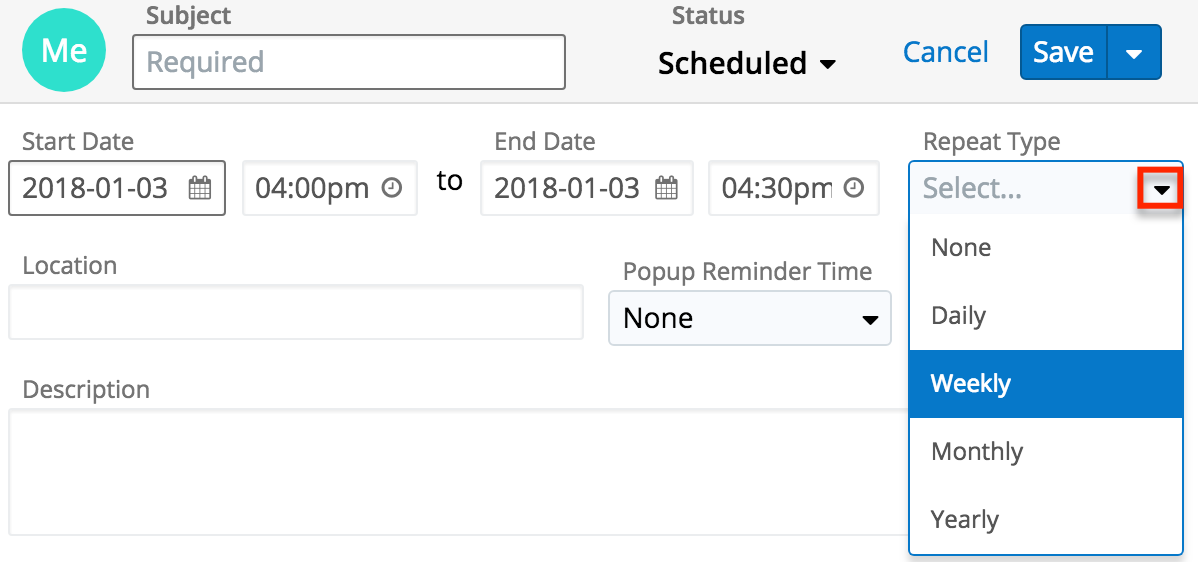Click the End Date 2018-01-03 field
Image resolution: width=1198 pixels, height=562 pixels.
(567, 188)
